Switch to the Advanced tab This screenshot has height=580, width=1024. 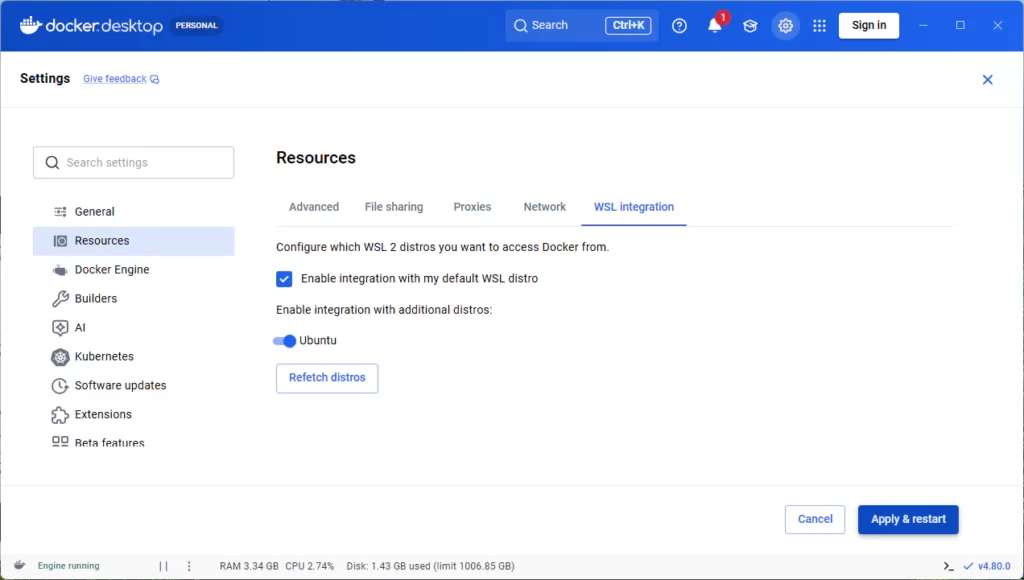tap(314, 207)
